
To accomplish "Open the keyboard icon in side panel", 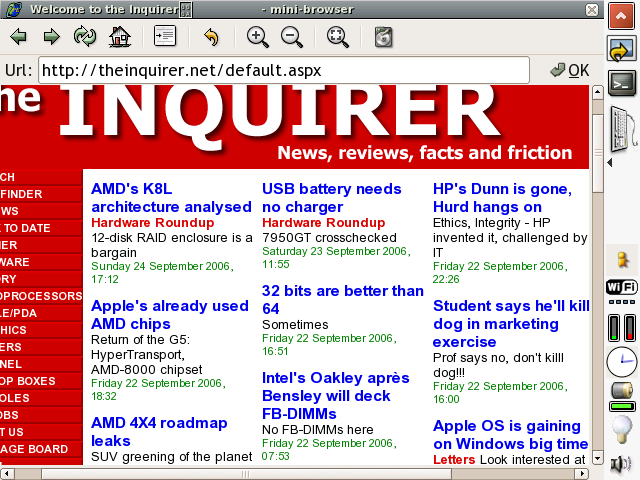I will coord(623,128).
